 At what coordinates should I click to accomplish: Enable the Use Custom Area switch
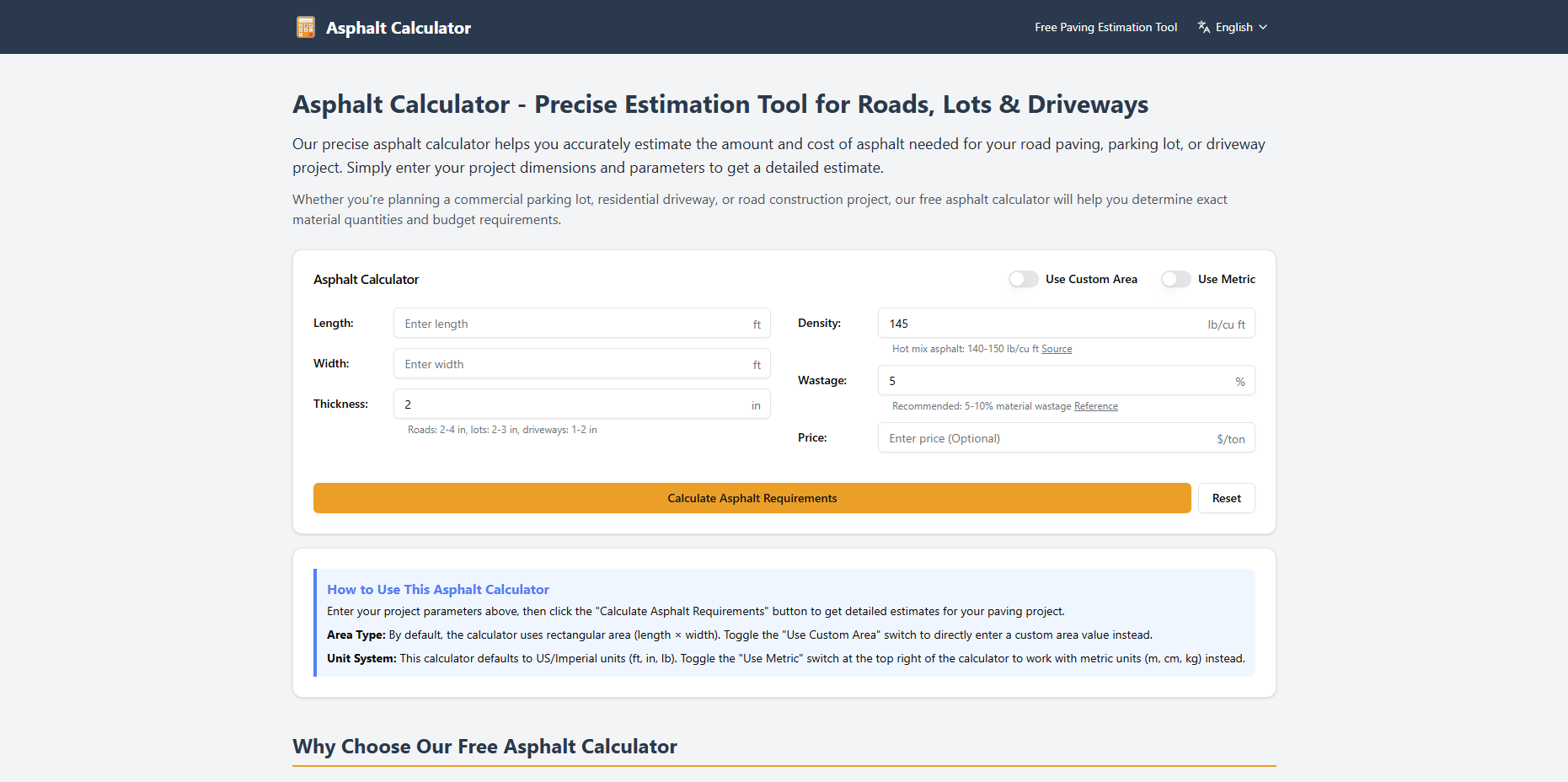point(1023,279)
